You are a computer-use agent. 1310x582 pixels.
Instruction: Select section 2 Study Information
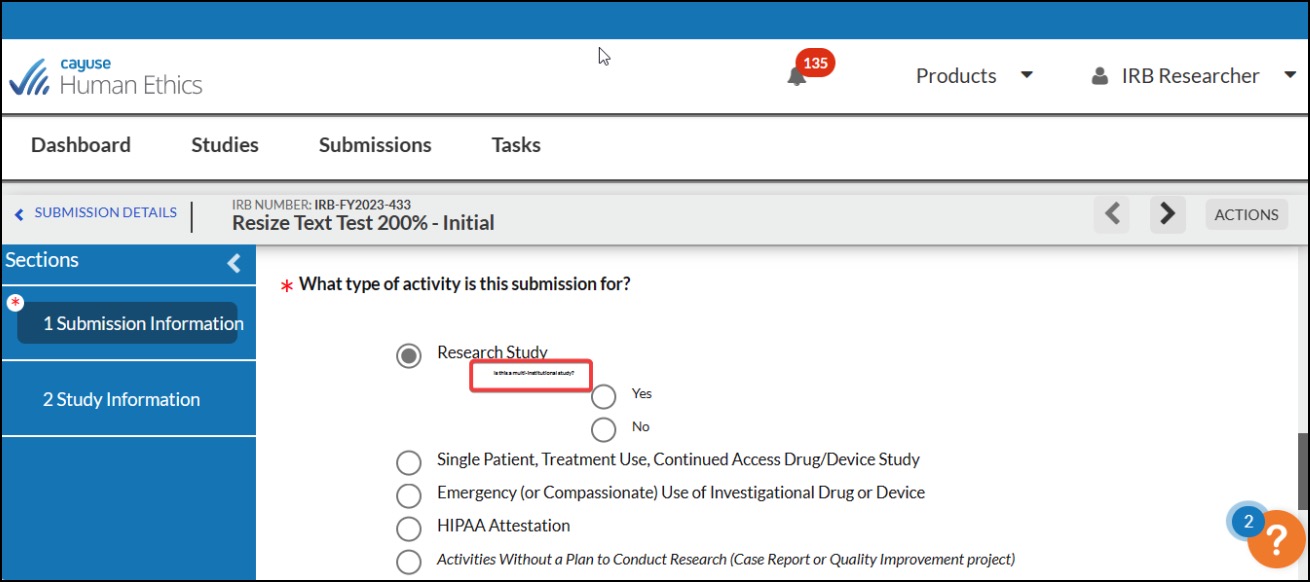pos(121,399)
